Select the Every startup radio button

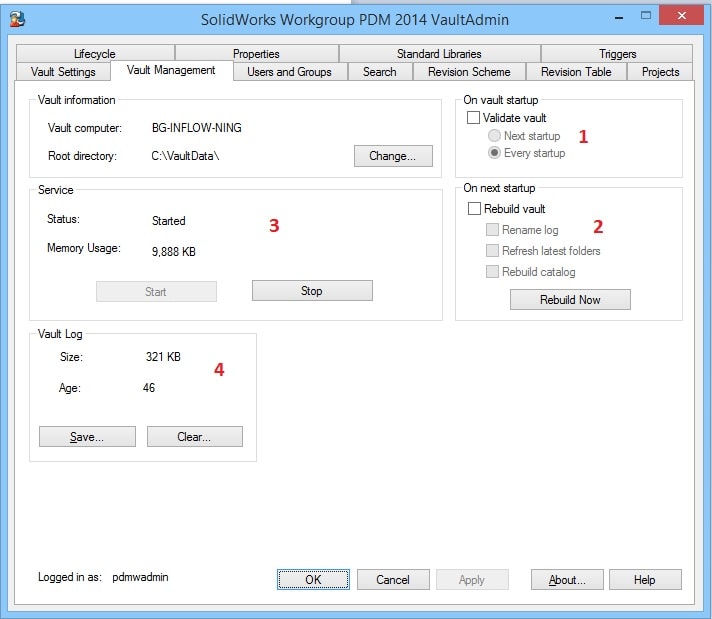click(x=494, y=153)
